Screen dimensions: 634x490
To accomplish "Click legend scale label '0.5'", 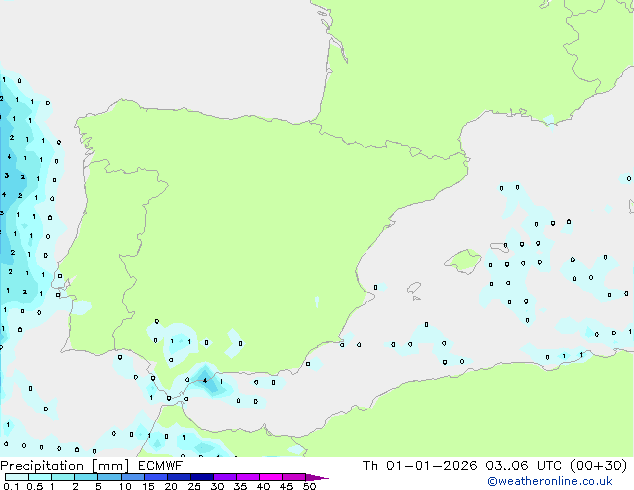I will point(35,486).
